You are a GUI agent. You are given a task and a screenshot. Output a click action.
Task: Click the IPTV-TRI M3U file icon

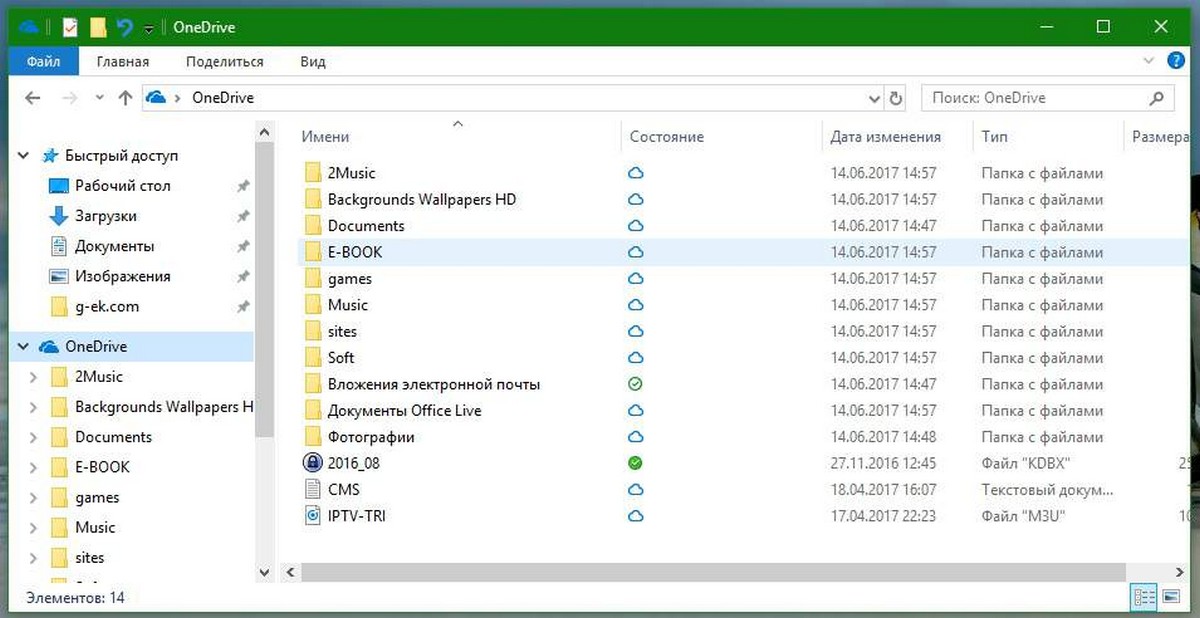coord(312,516)
